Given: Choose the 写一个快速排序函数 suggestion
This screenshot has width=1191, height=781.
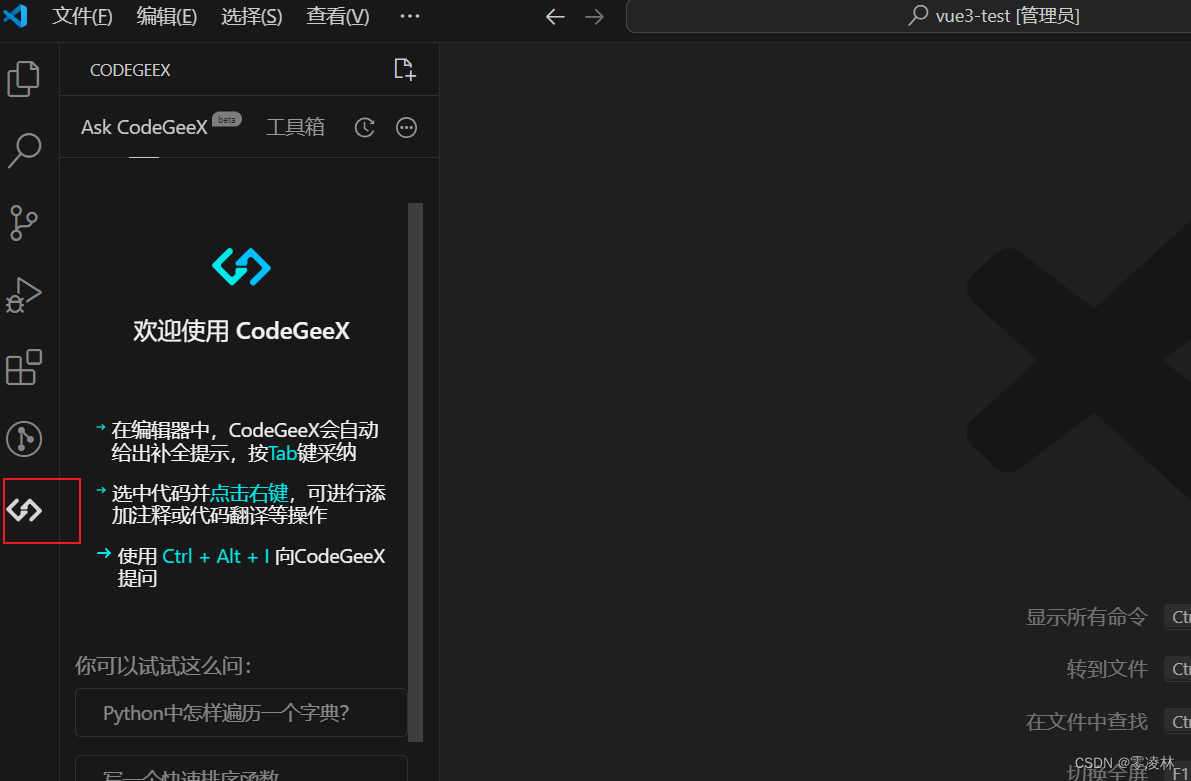Looking at the screenshot, I should click(241, 768).
